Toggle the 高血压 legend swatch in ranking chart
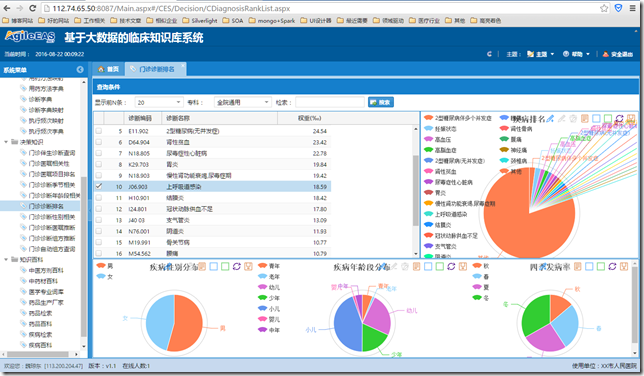 click(x=428, y=139)
